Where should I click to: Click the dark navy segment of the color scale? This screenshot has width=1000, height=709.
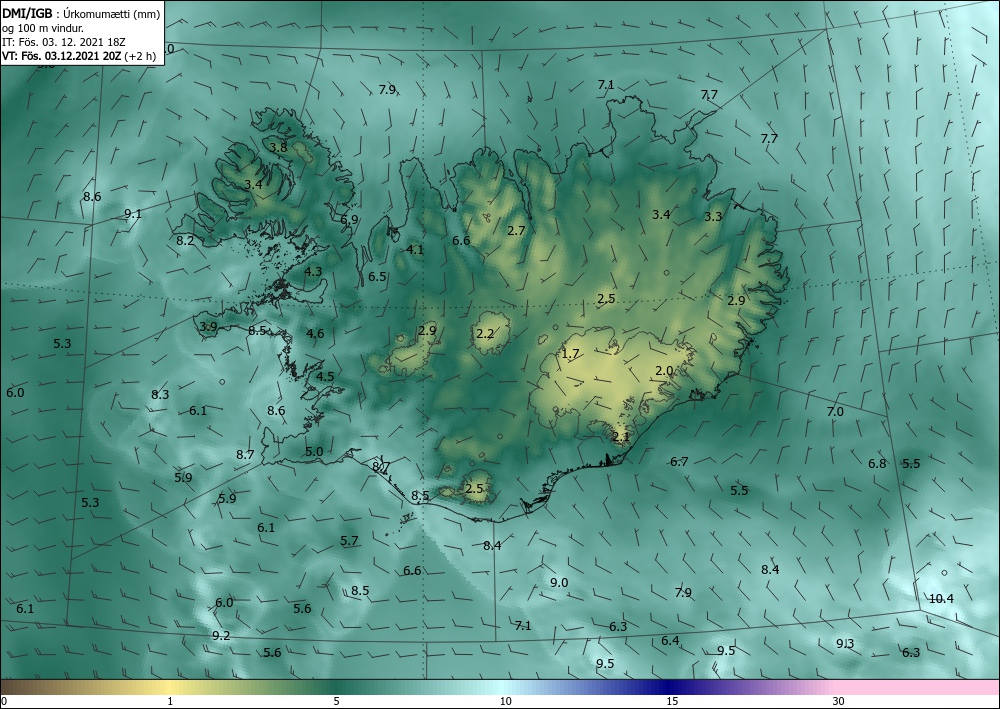point(670,687)
